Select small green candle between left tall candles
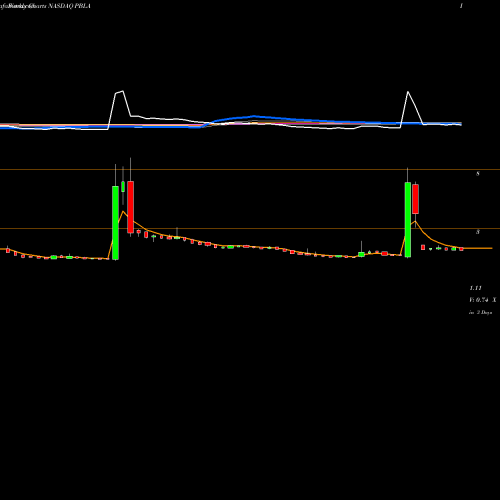Viewport: 500px width, 500px height. pyautogui.click(x=123, y=186)
